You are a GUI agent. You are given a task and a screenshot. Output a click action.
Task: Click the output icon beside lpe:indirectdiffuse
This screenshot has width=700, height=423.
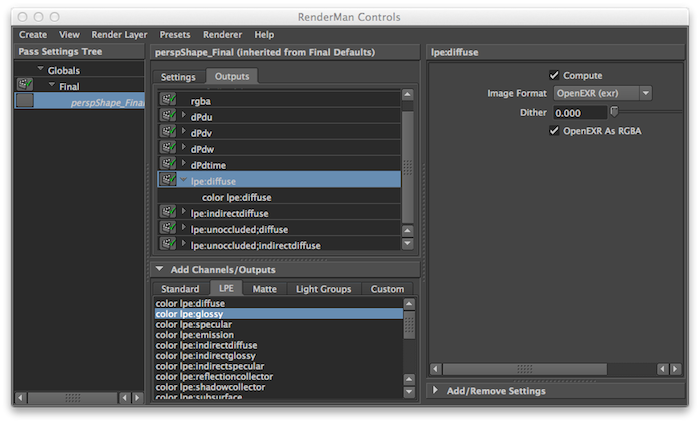pyautogui.click(x=168, y=212)
